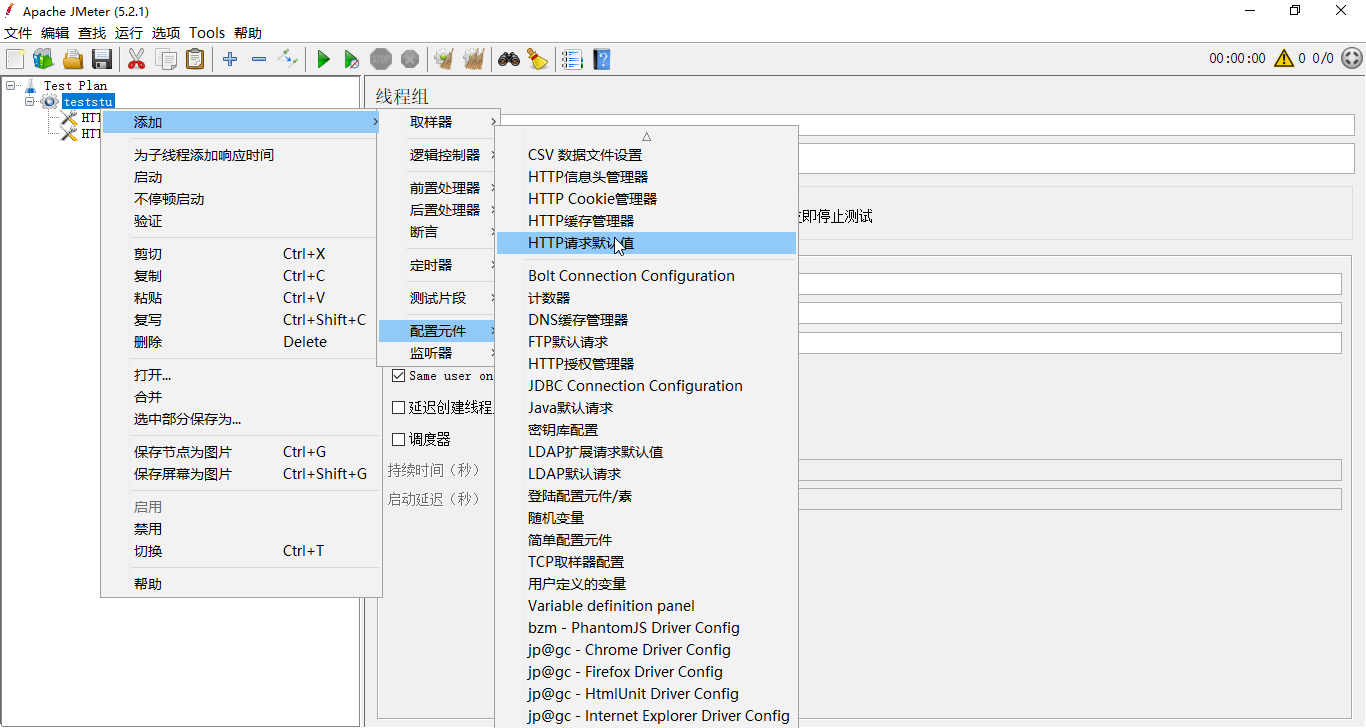
Task: Select the Test Plan tree node
Action: pyautogui.click(x=75, y=86)
